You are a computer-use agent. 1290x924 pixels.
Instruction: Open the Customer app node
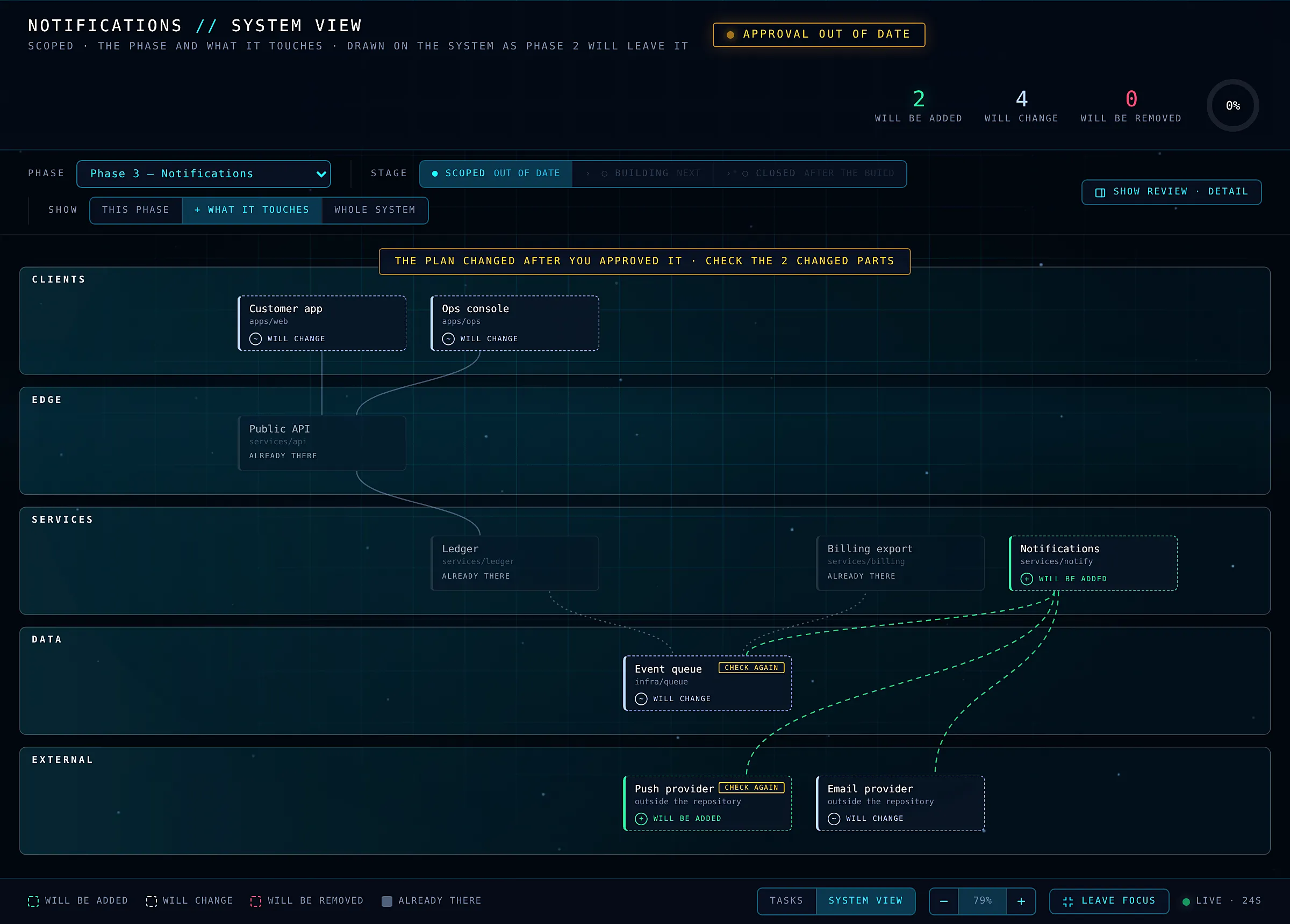tap(322, 323)
